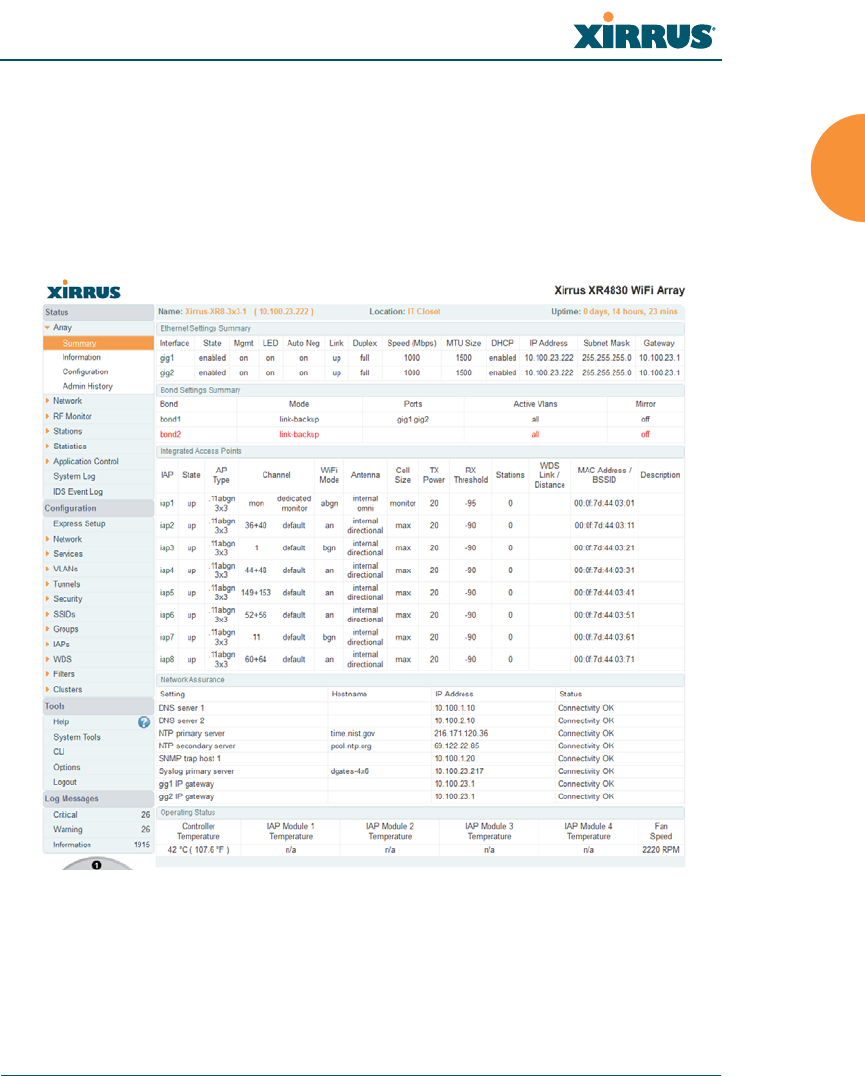This screenshot has width=865, height=1076.
Task: Open the Groups configuration section
Action: 65,629
